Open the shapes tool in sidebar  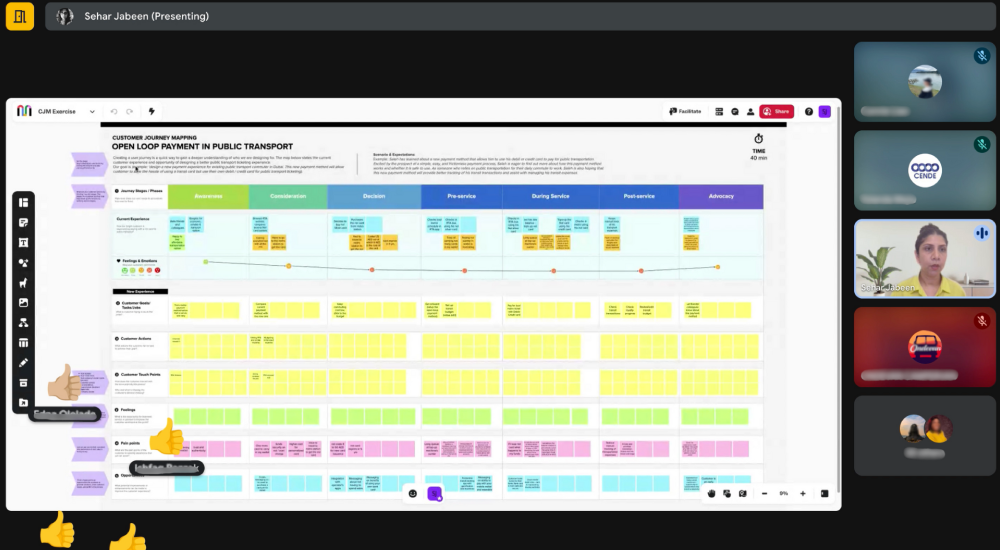(23, 262)
